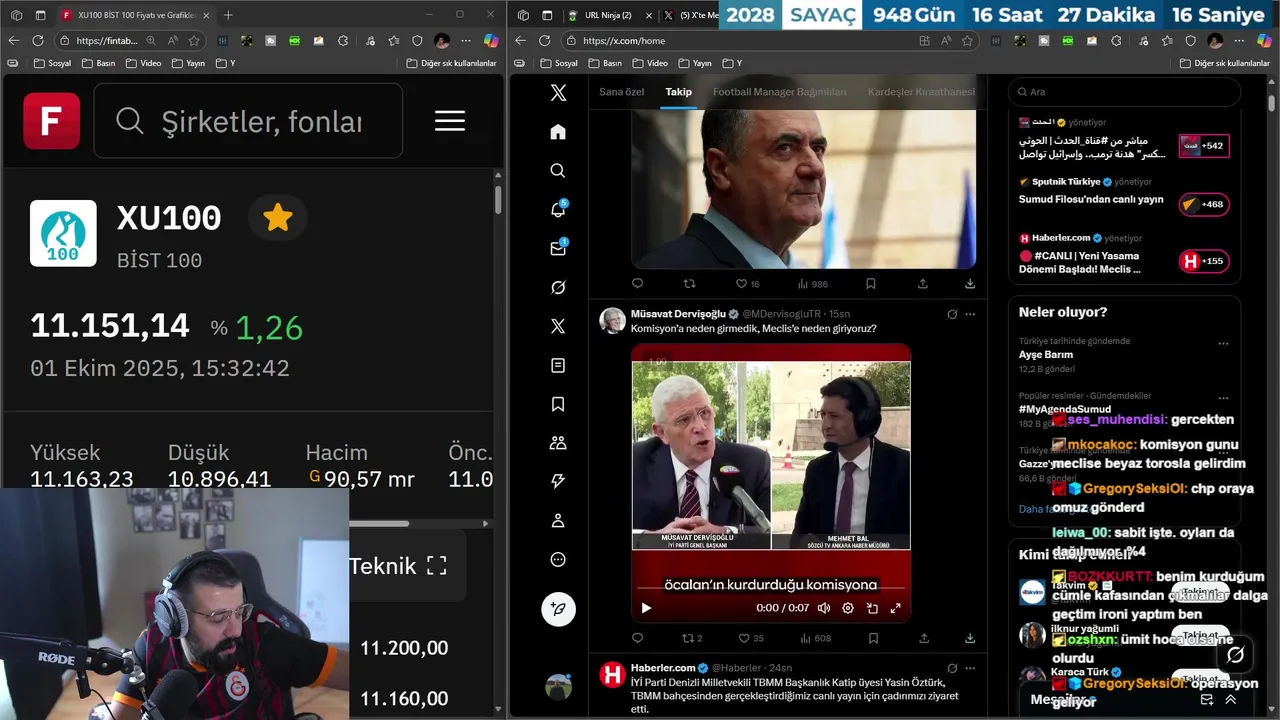Open the Fintables hamburger menu
The image size is (1280, 720).
[x=450, y=121]
